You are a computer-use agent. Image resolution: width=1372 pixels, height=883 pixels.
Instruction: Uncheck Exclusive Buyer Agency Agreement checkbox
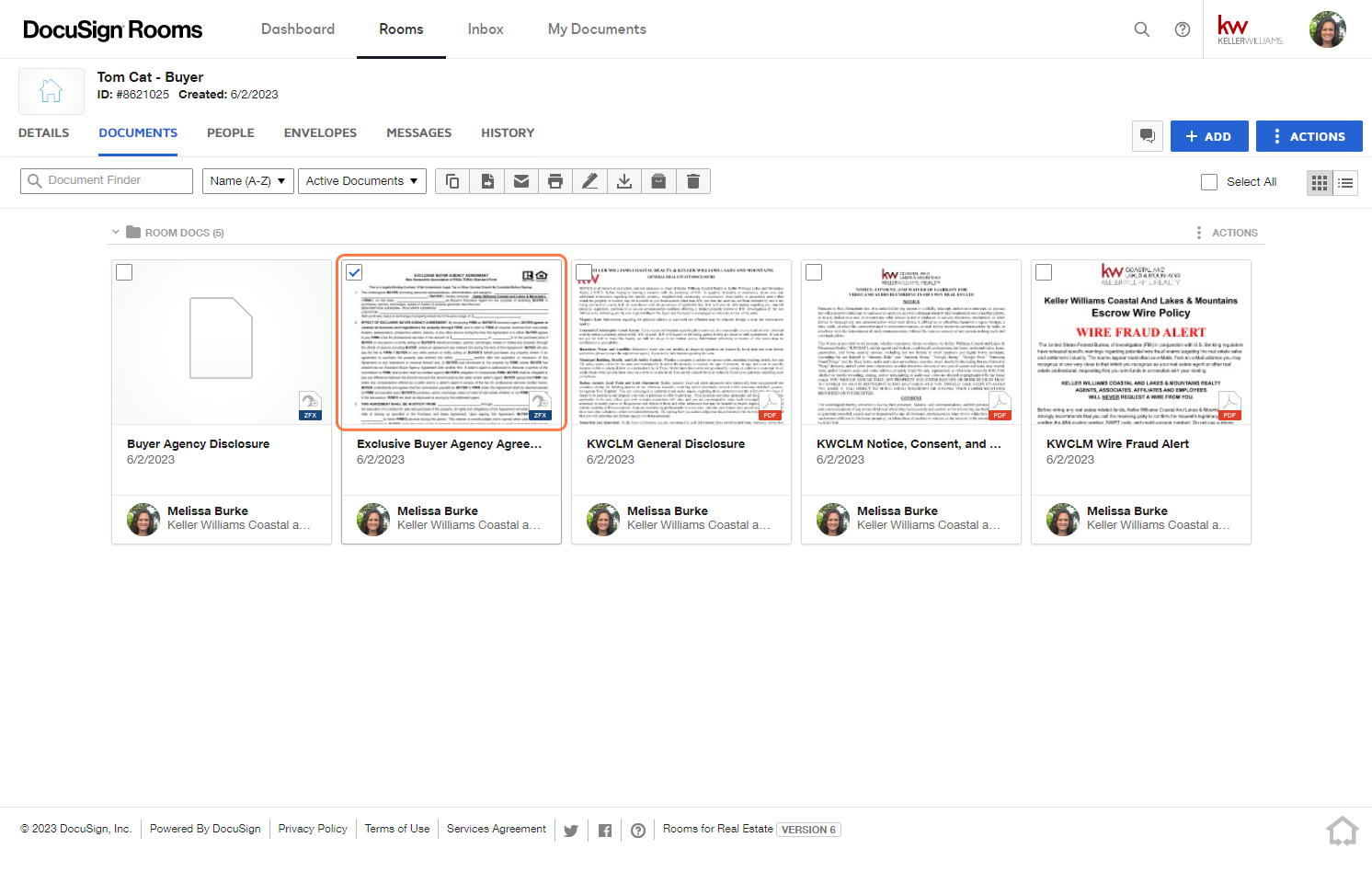click(354, 272)
